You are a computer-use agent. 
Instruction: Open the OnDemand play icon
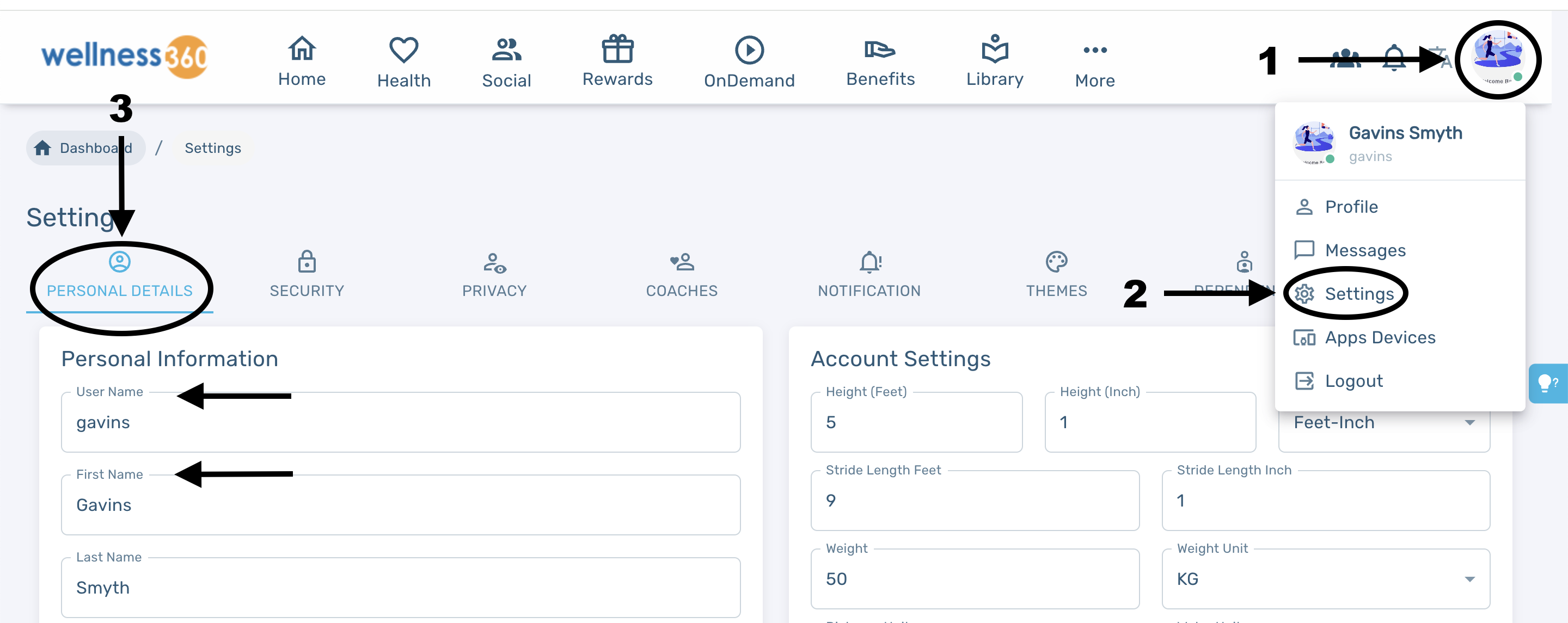coord(749,50)
